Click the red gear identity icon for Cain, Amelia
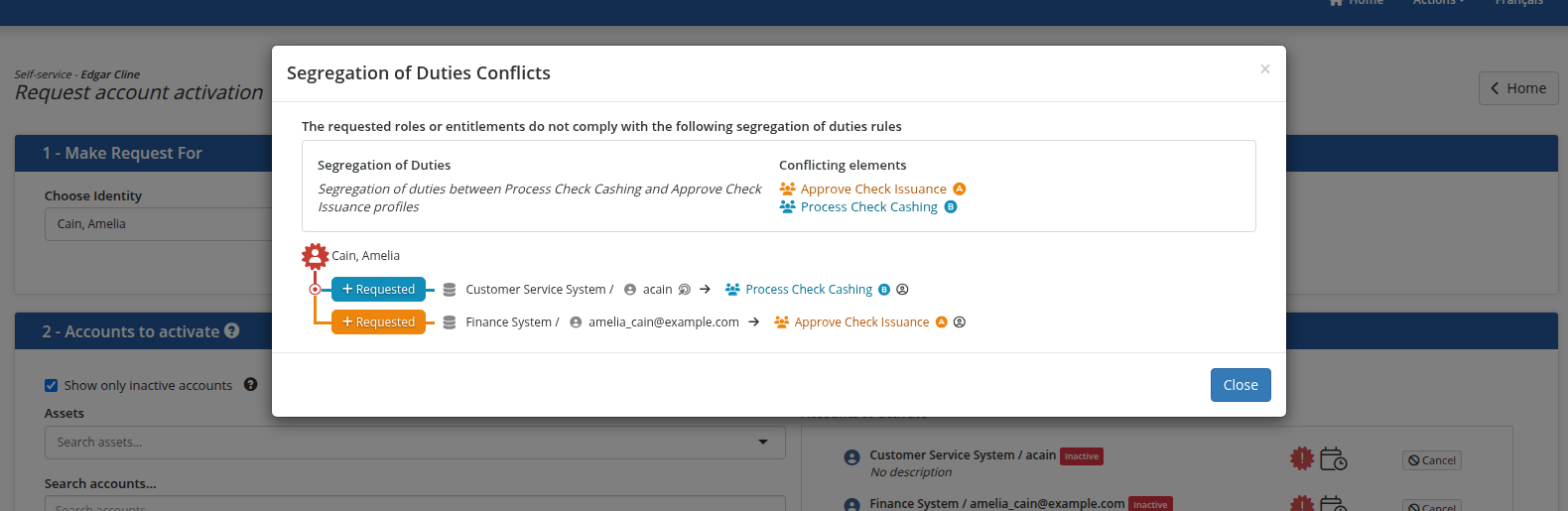Image resolution: width=1568 pixels, height=511 pixels. [x=316, y=256]
